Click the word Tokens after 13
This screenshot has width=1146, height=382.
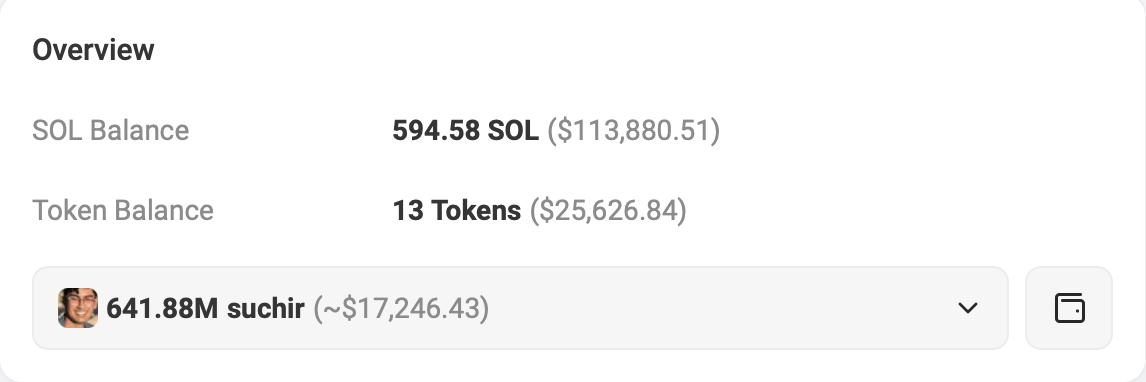pyautogui.click(x=476, y=210)
